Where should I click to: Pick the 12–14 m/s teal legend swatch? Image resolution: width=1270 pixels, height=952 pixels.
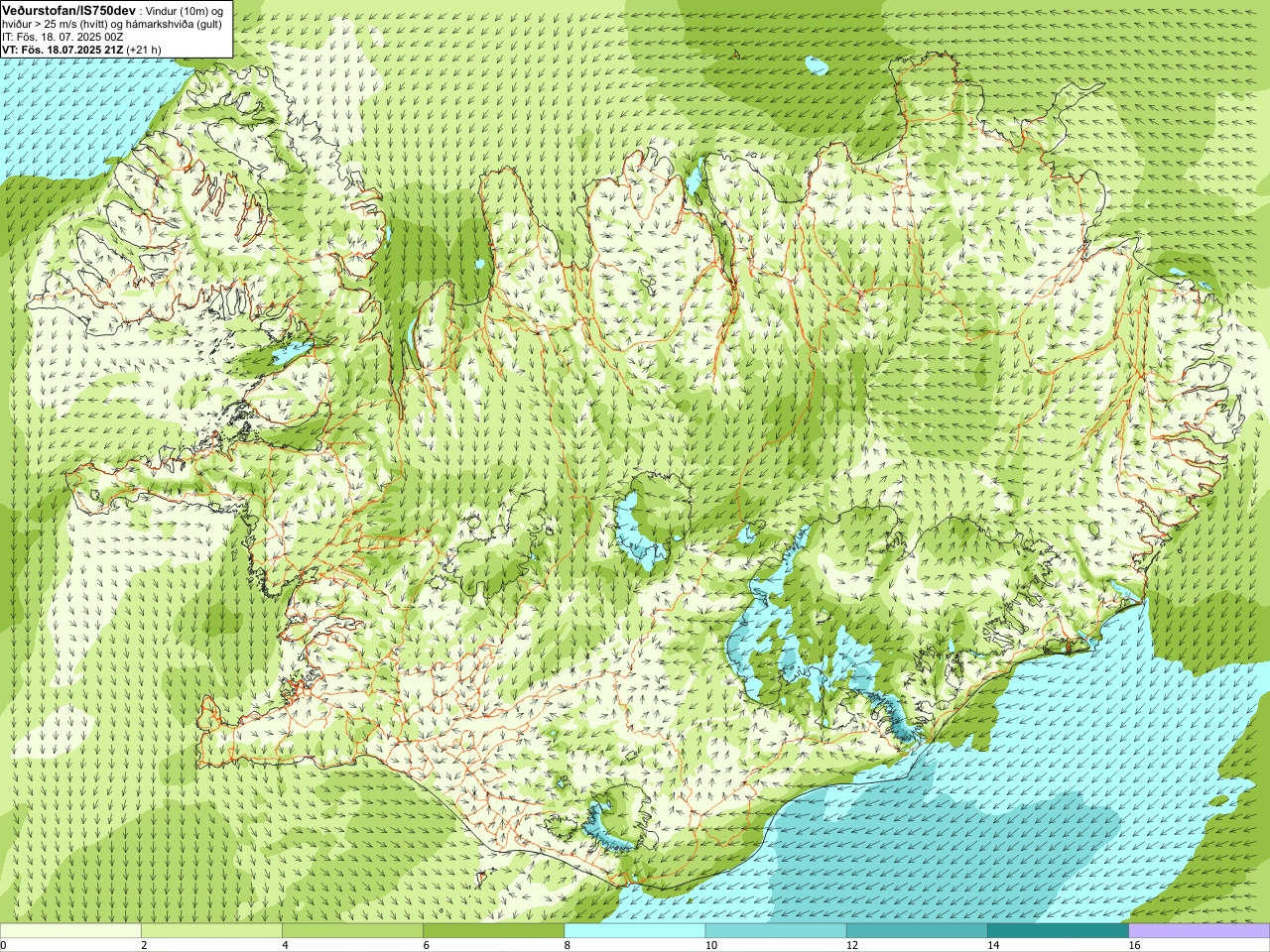pos(917,931)
